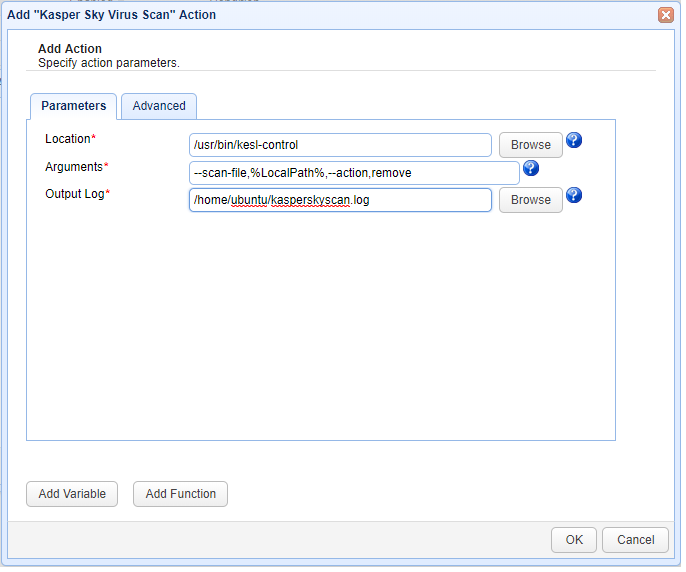Click the "Location" field label

(x=71, y=140)
